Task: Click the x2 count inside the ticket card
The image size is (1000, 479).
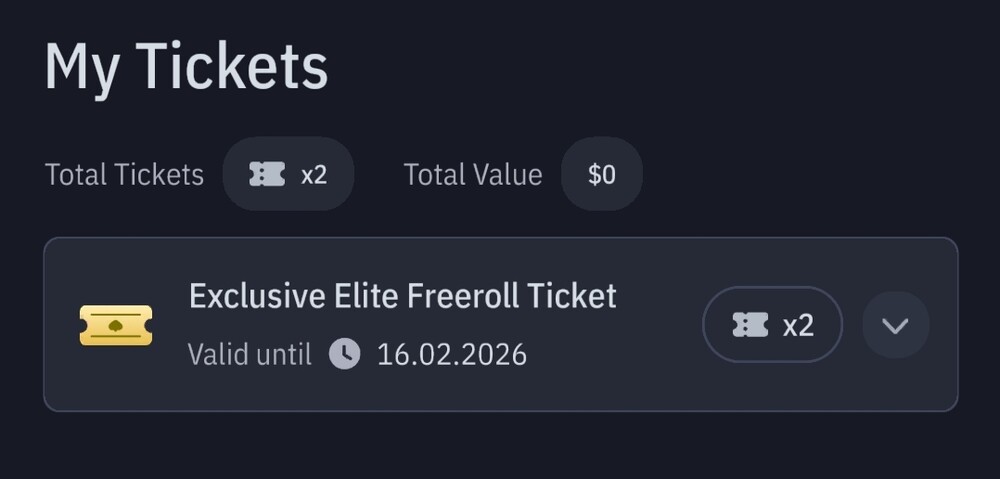Action: 798,325
